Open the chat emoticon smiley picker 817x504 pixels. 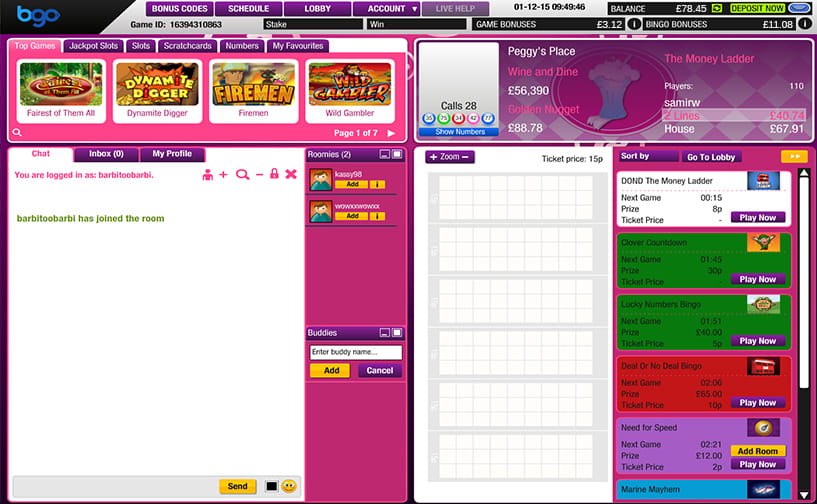click(289, 486)
